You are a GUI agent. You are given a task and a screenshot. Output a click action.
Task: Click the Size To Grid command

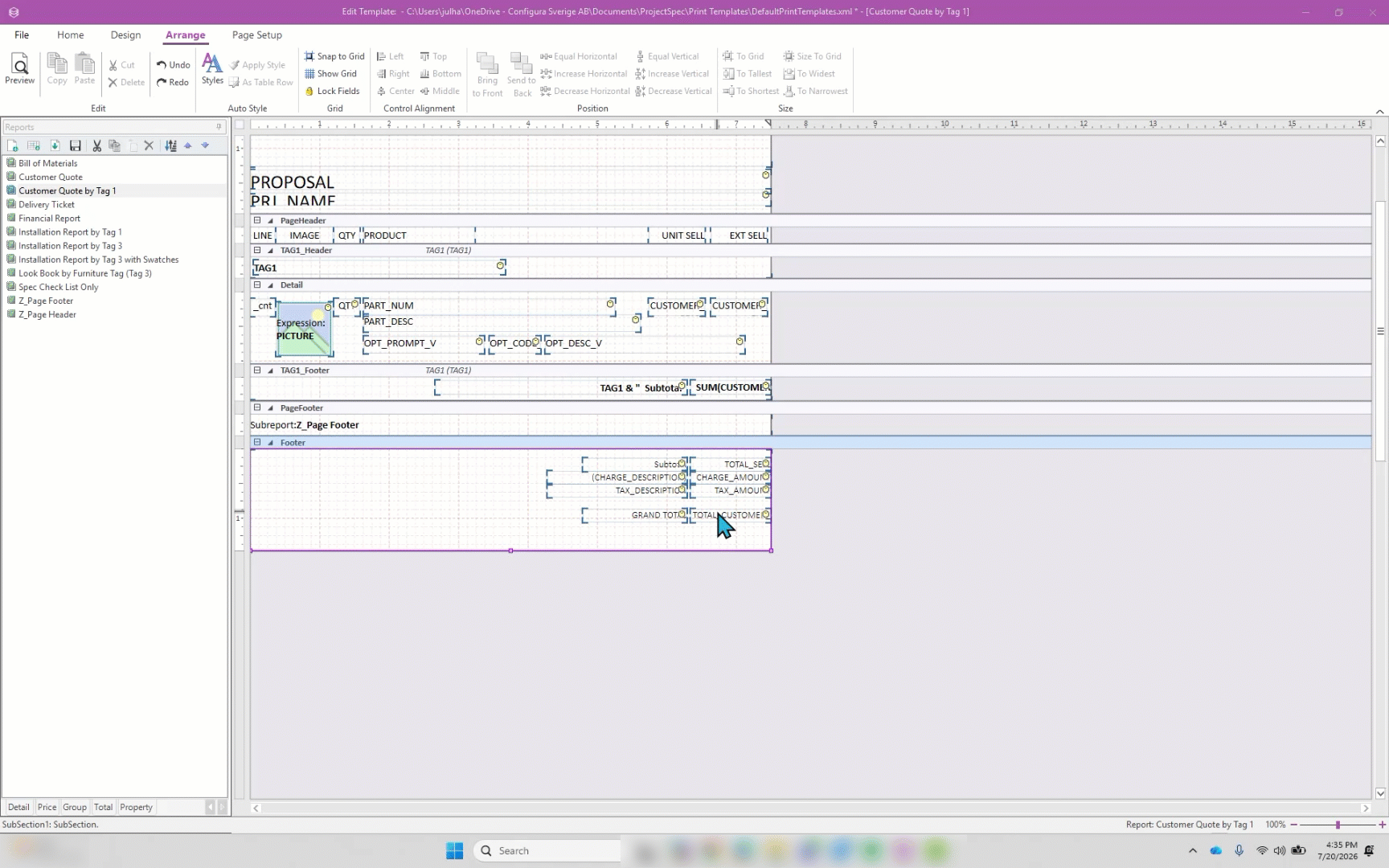coord(813,56)
